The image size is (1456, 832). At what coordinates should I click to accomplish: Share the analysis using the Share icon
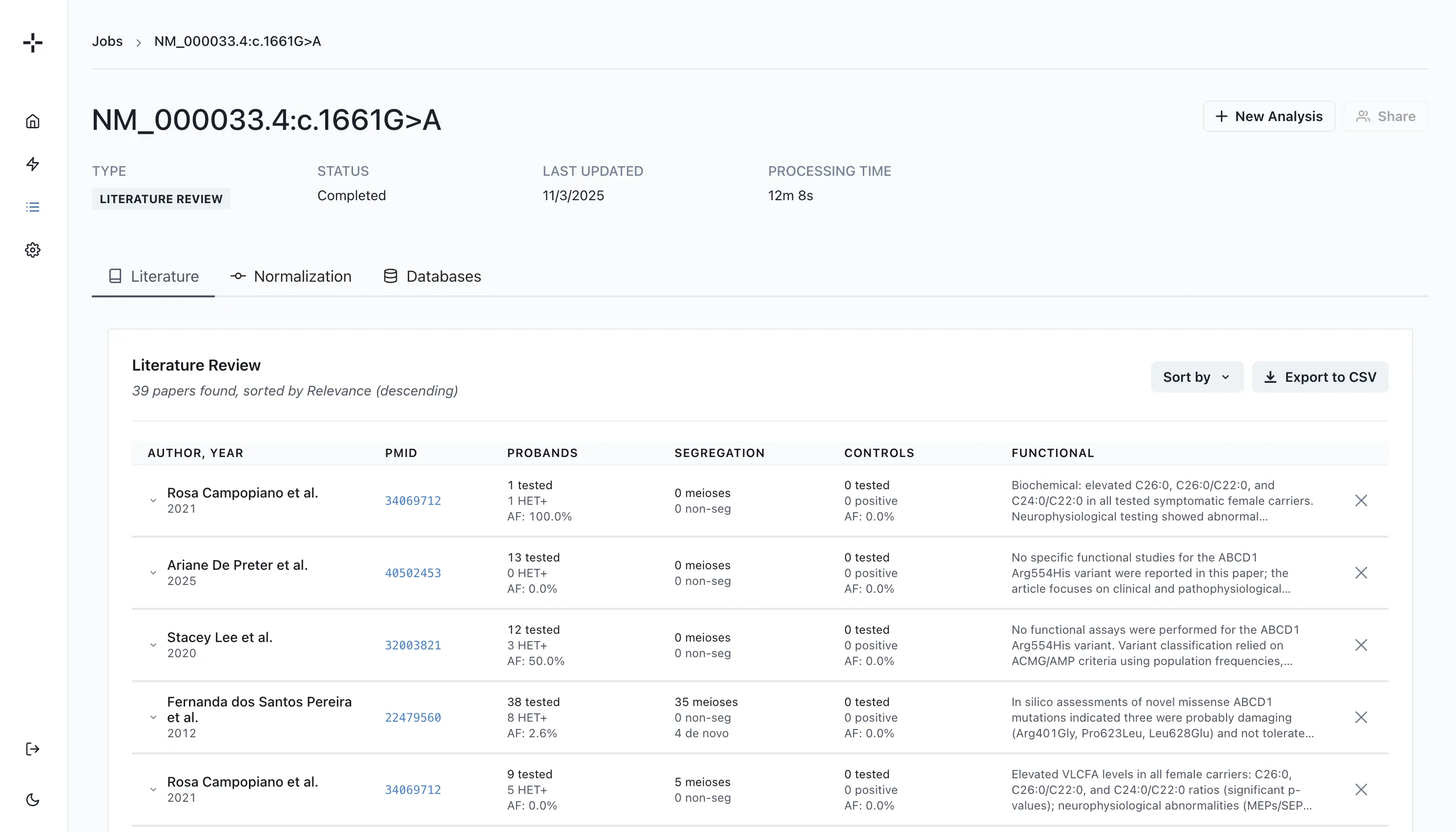pos(1386,116)
